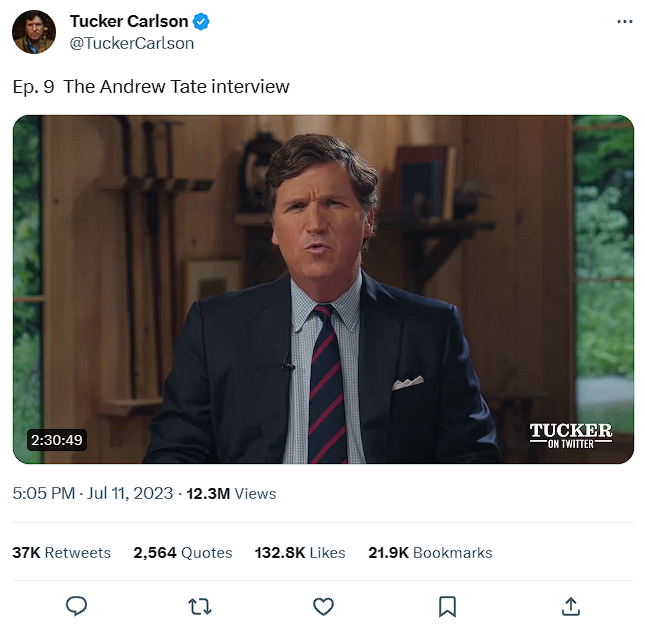
Task: Click the Tucker Carlson display name
Action: pos(129,22)
